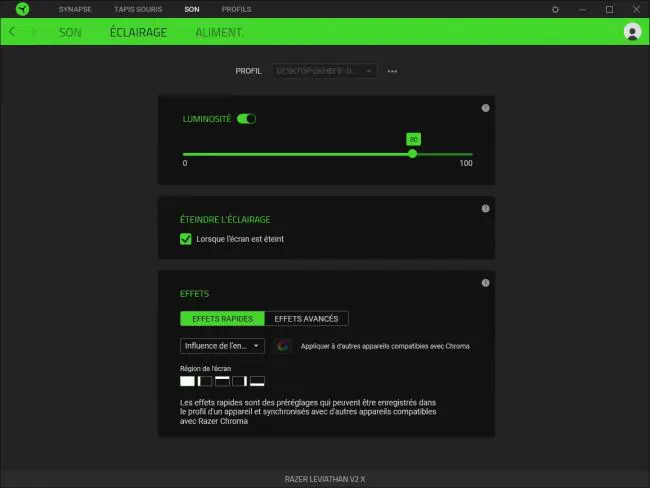This screenshot has width=650, height=488.
Task: Open the Profil dropdown
Action: tap(324, 71)
